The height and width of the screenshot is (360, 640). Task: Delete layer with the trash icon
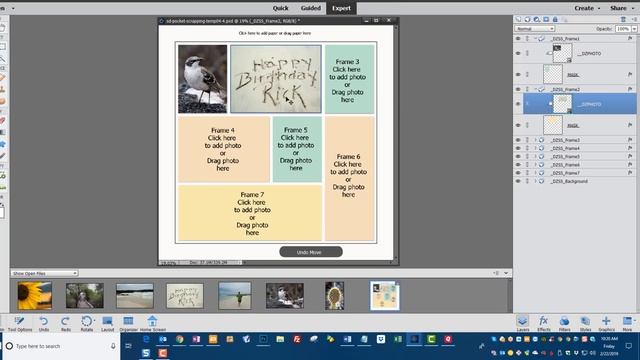(623, 19)
